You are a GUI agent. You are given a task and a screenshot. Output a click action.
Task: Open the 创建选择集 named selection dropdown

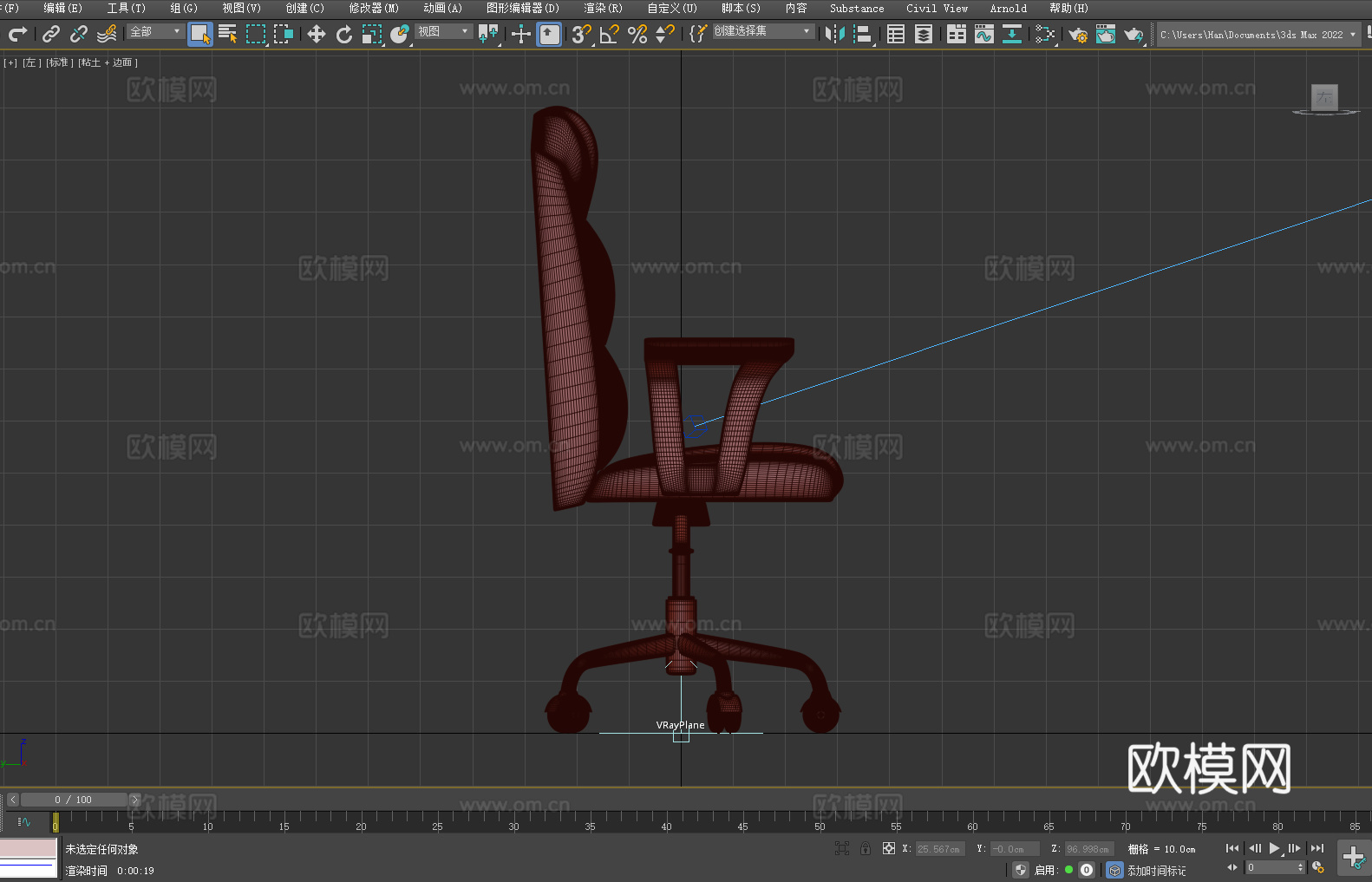764,31
